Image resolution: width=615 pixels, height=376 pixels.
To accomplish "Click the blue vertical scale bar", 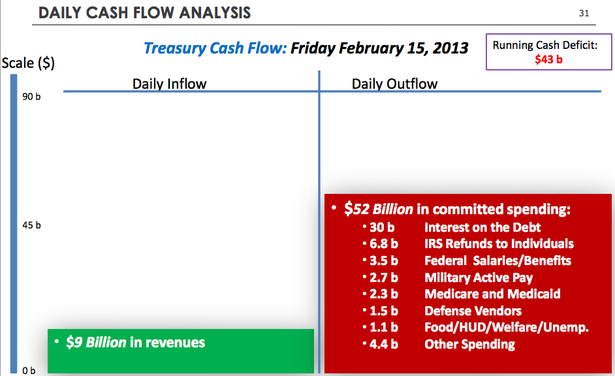I will (x=14, y=223).
